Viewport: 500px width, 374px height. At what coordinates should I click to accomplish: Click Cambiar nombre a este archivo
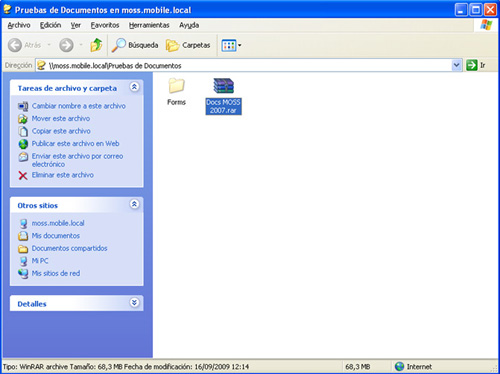pos(79,106)
